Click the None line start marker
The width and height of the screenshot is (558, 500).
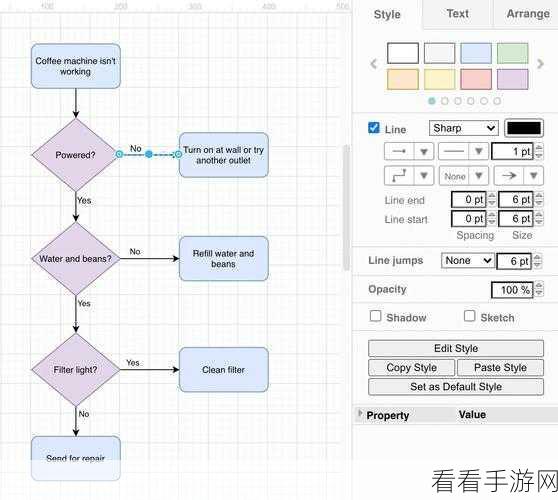(454, 176)
